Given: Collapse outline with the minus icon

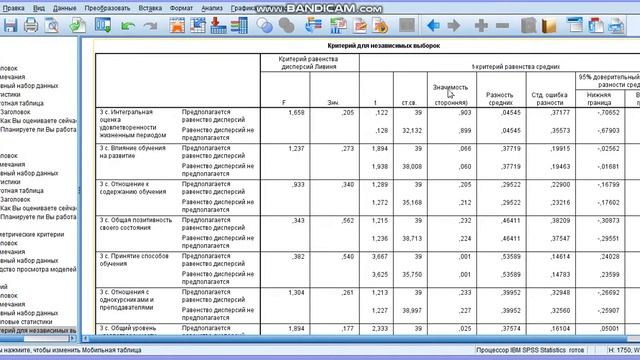Looking at the screenshot, I should point(502,26).
